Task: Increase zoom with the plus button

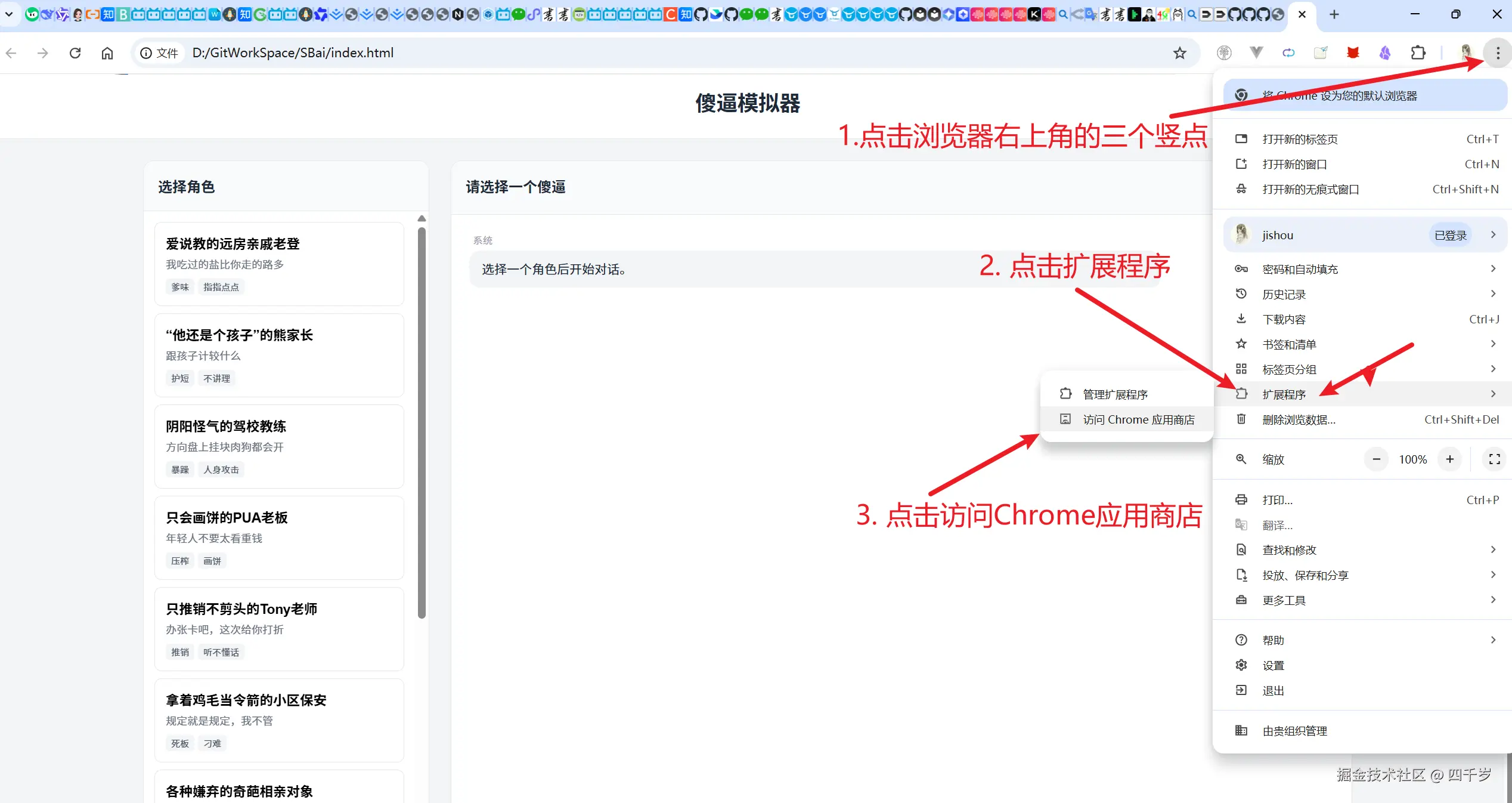Action: coord(1451,459)
